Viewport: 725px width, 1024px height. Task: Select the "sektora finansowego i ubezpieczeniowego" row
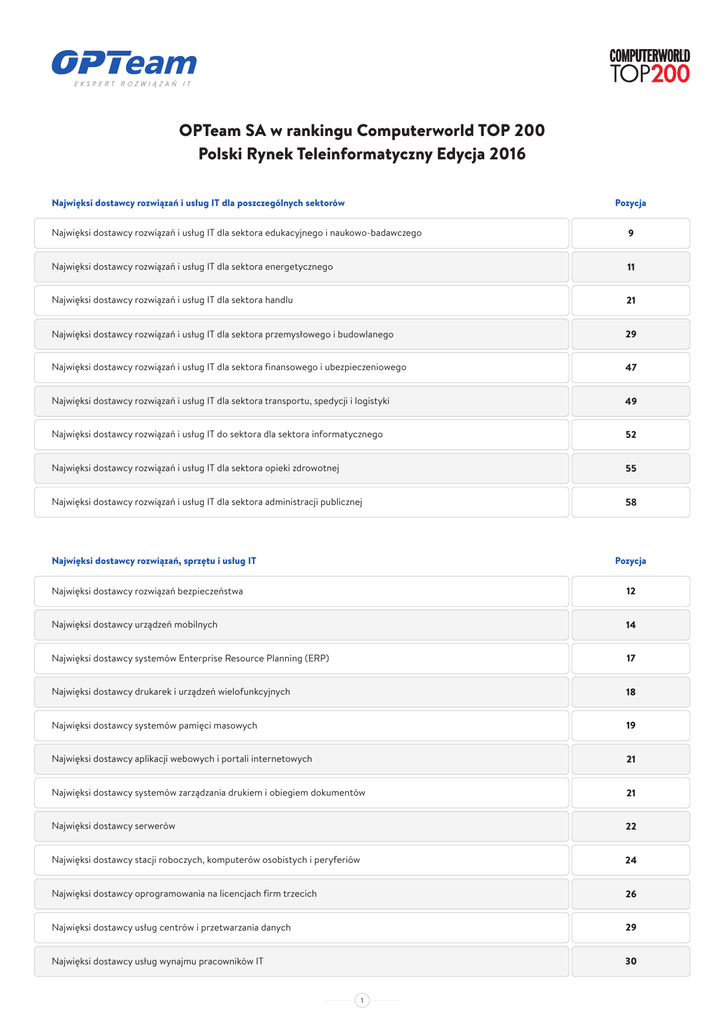pyautogui.click(x=229, y=367)
